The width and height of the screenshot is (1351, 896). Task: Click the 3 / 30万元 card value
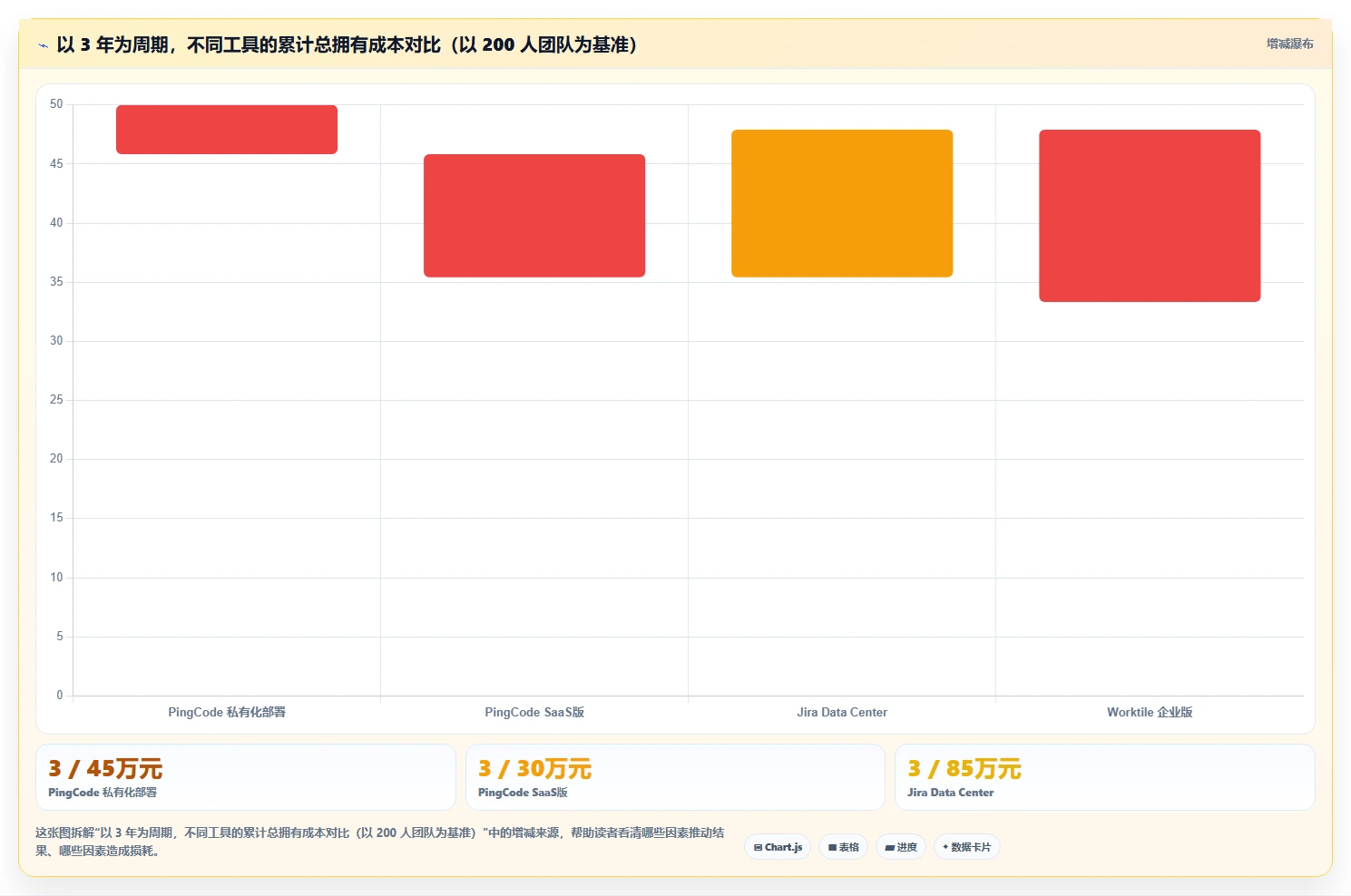pos(535,769)
